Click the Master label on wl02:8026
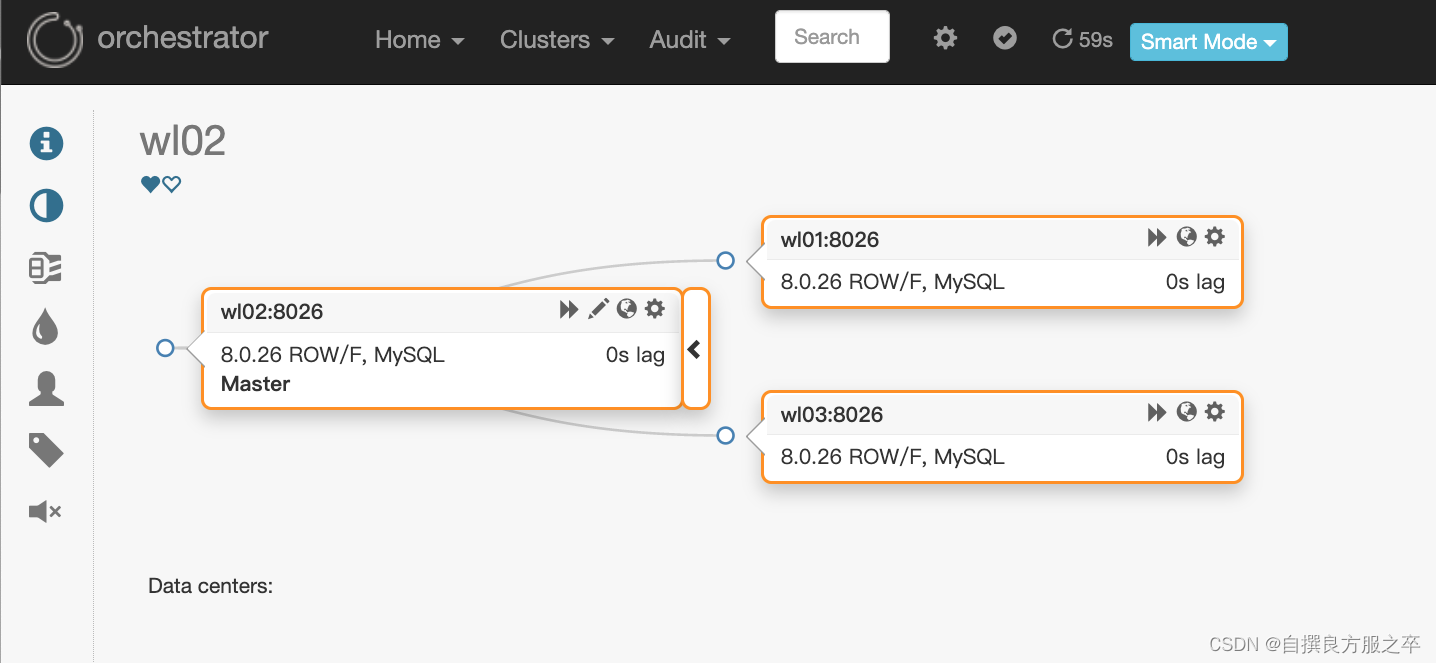Screen dimensions: 1436x663 255,384
